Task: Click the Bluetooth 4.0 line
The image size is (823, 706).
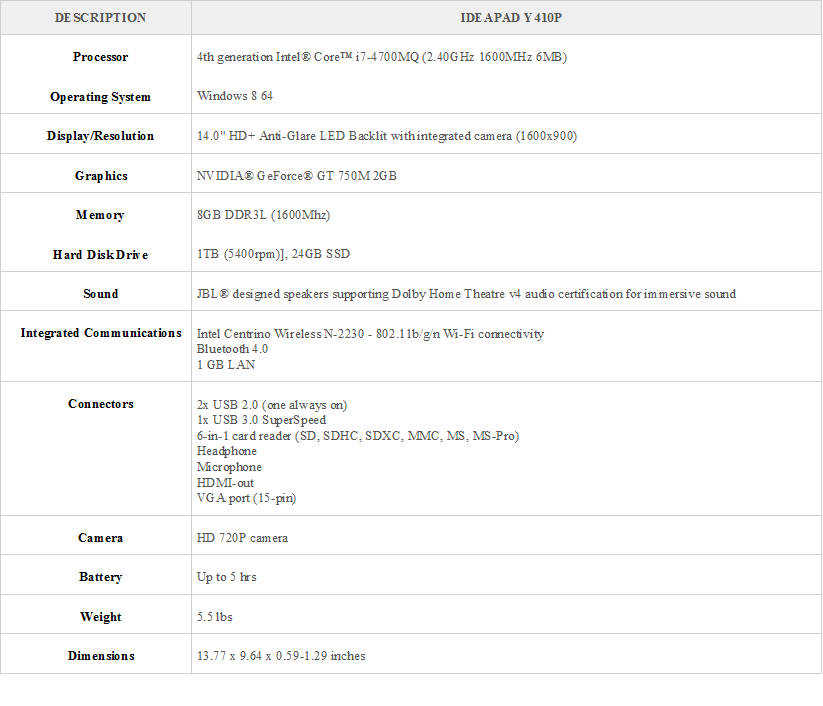Action: (x=232, y=349)
